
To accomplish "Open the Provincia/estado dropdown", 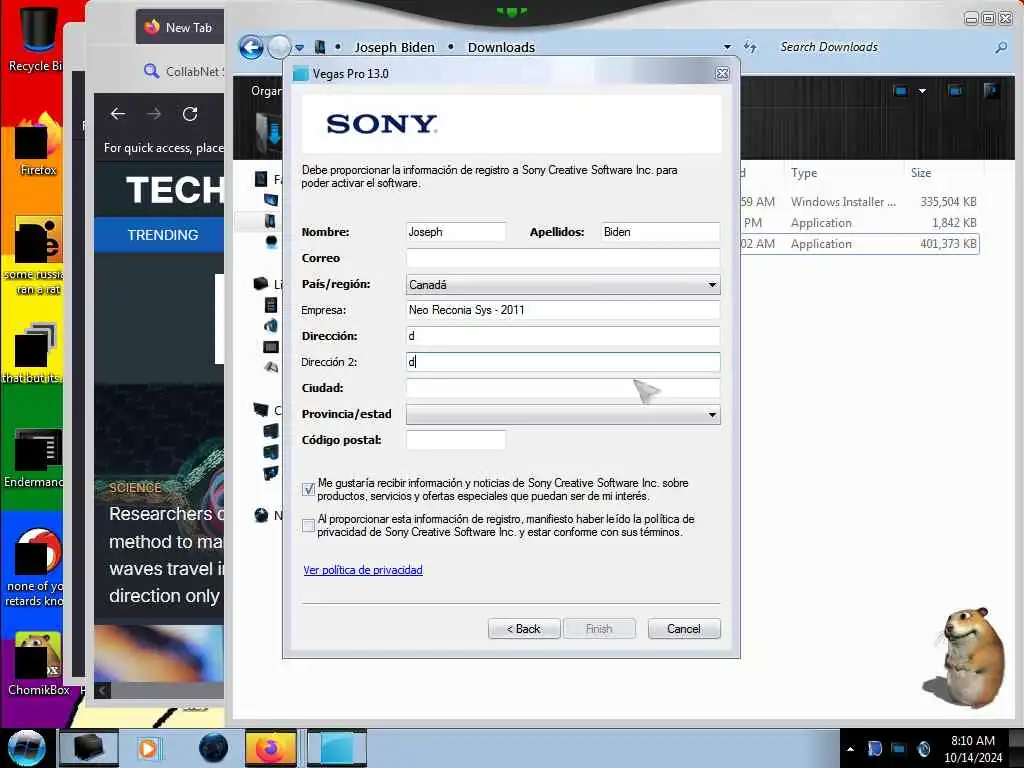I will coord(563,415).
